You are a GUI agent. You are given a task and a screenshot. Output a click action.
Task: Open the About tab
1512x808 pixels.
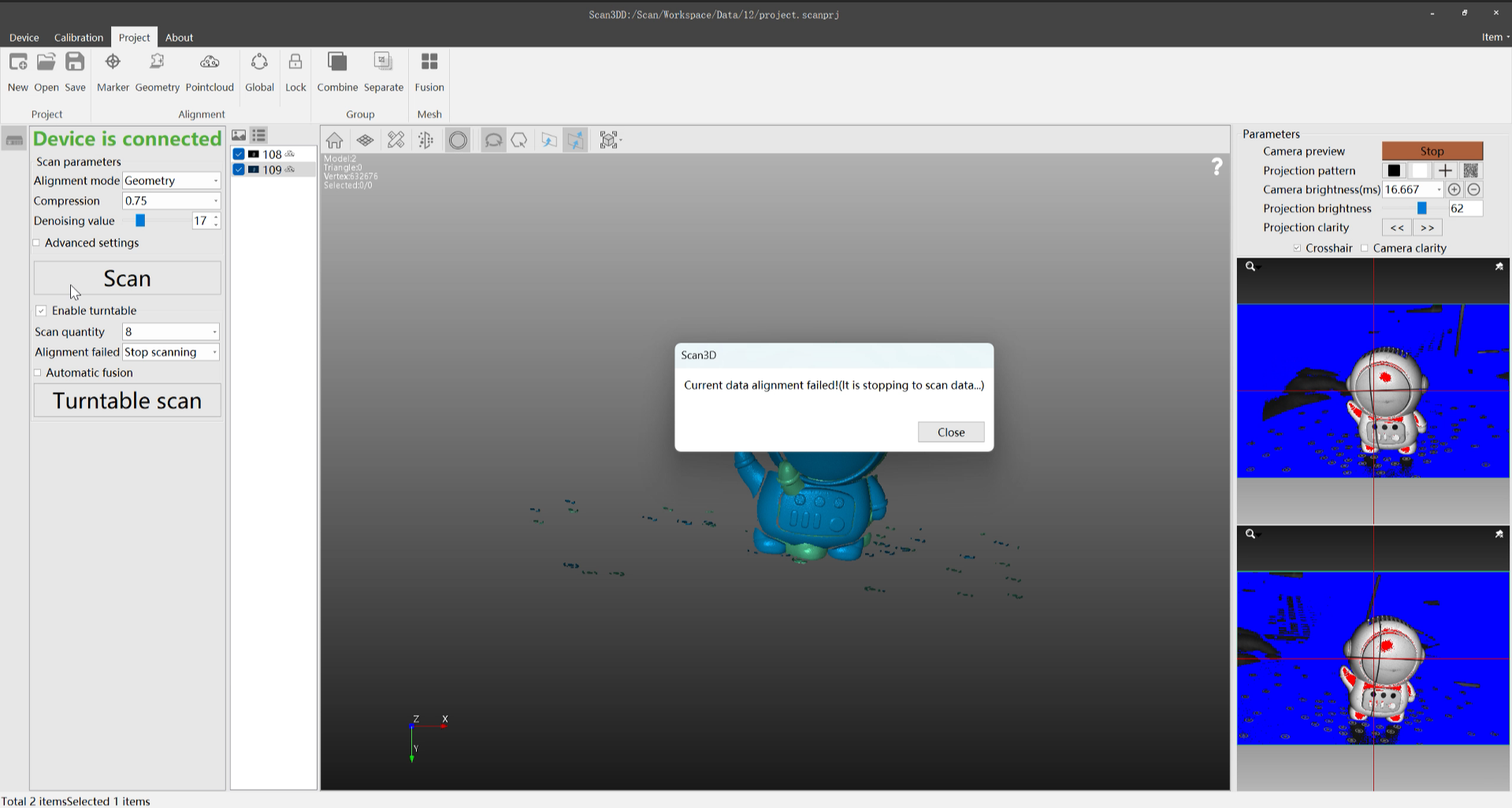[179, 37]
